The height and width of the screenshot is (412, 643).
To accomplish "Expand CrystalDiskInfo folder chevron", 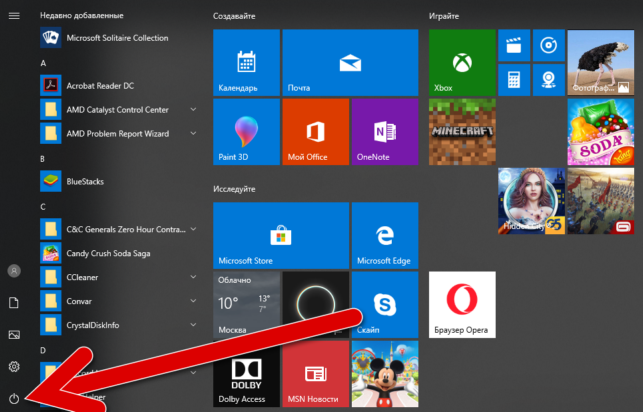I will pos(193,325).
